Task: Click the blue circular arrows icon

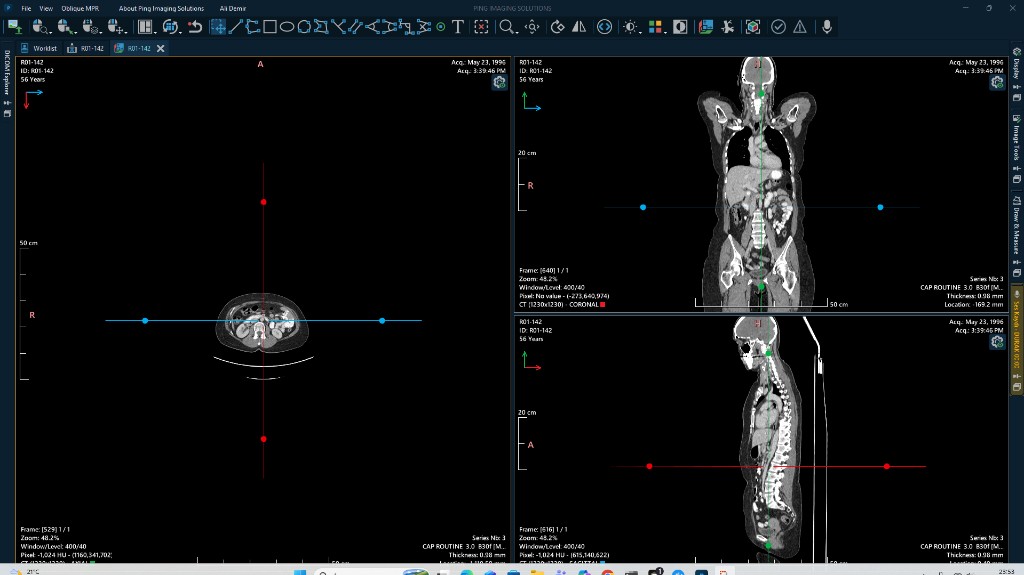Action: click(x=605, y=27)
